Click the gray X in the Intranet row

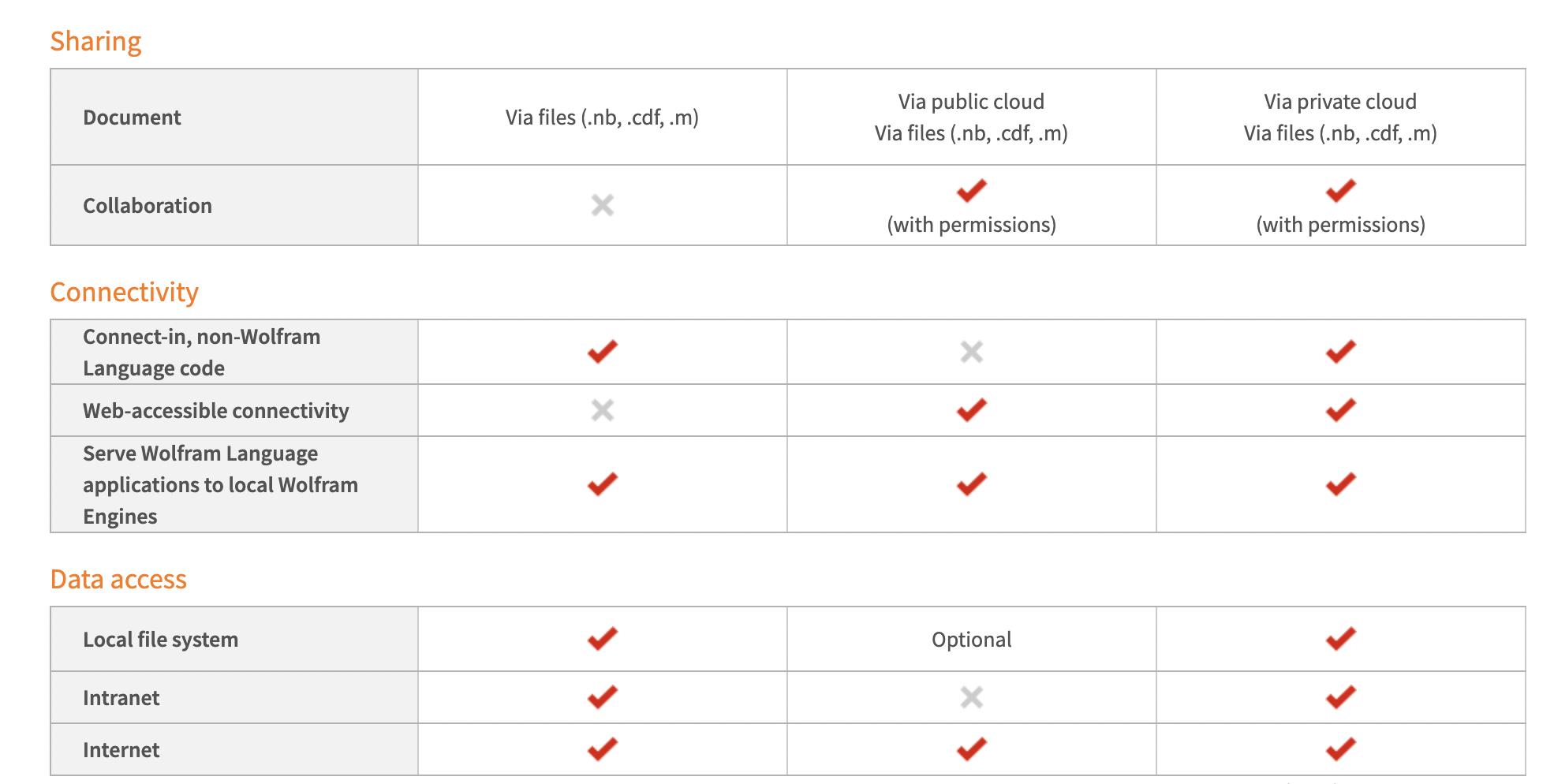[971, 697]
